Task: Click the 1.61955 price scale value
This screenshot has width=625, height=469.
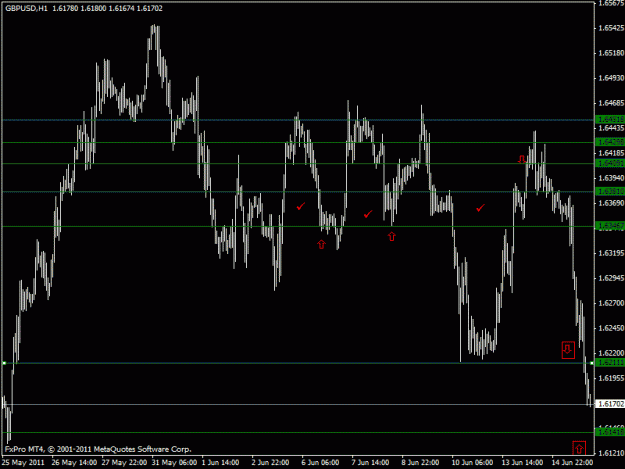Action: pyautogui.click(x=611, y=378)
